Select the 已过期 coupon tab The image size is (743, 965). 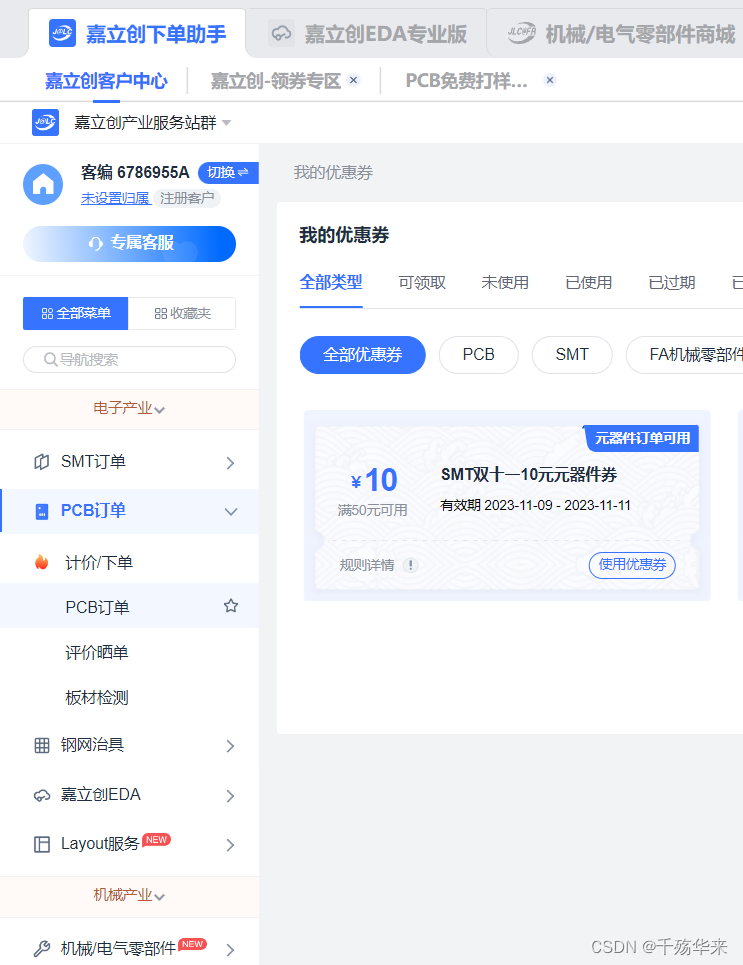point(672,282)
